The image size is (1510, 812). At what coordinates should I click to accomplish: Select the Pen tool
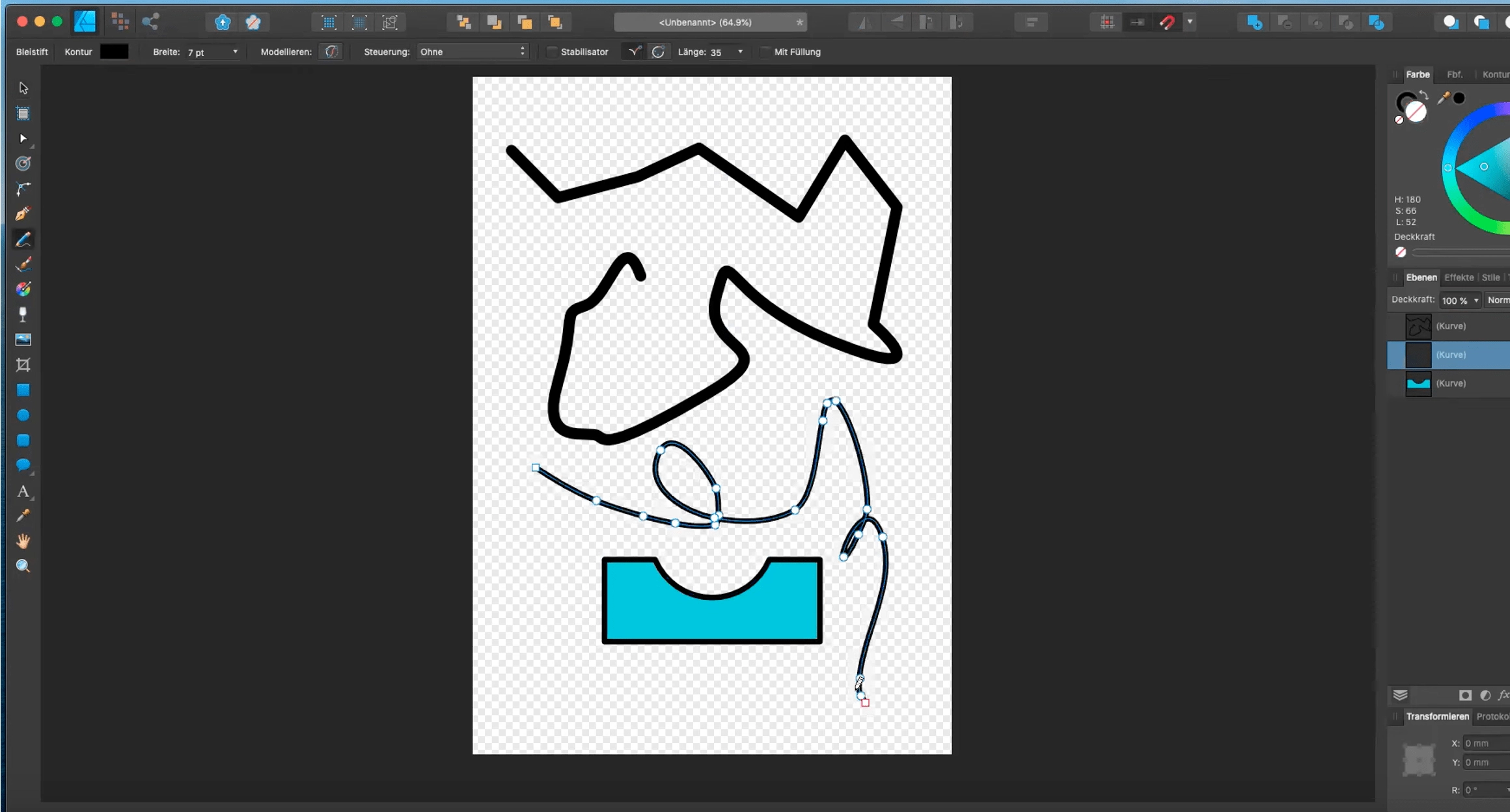click(x=23, y=214)
